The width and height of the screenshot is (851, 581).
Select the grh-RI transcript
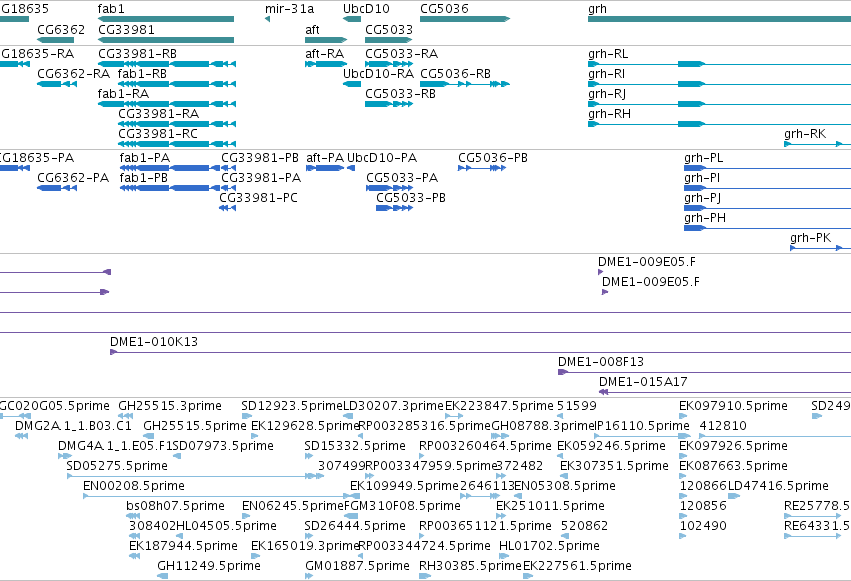[719, 84]
